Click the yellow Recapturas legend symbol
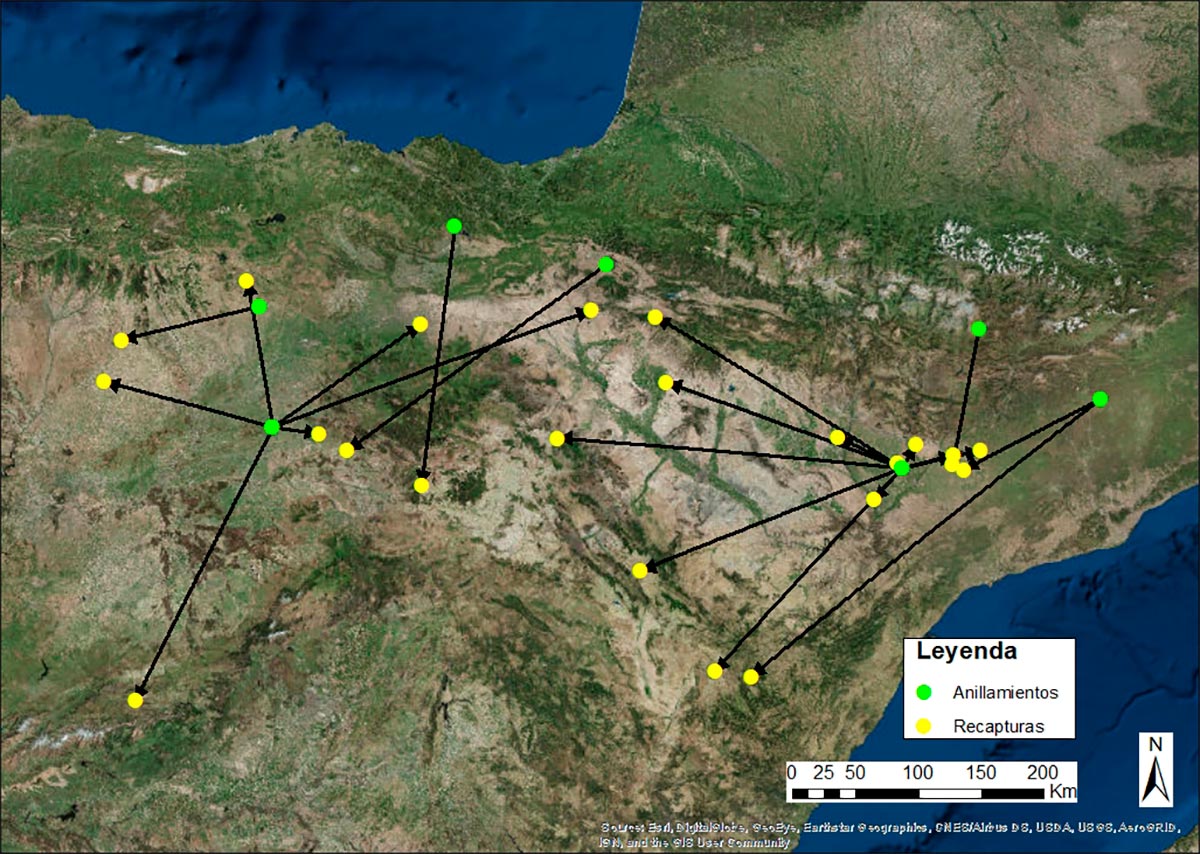 pos(925,726)
